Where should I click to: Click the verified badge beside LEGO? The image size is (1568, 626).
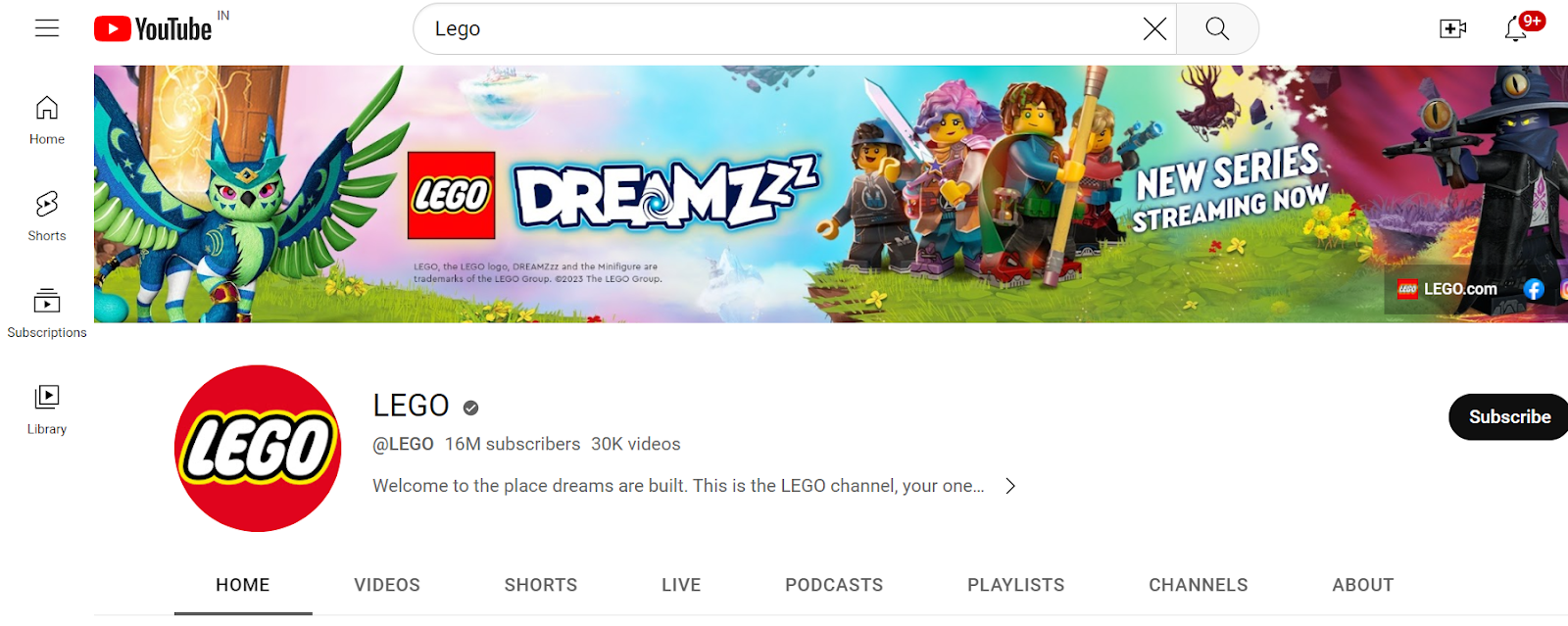[x=470, y=408]
